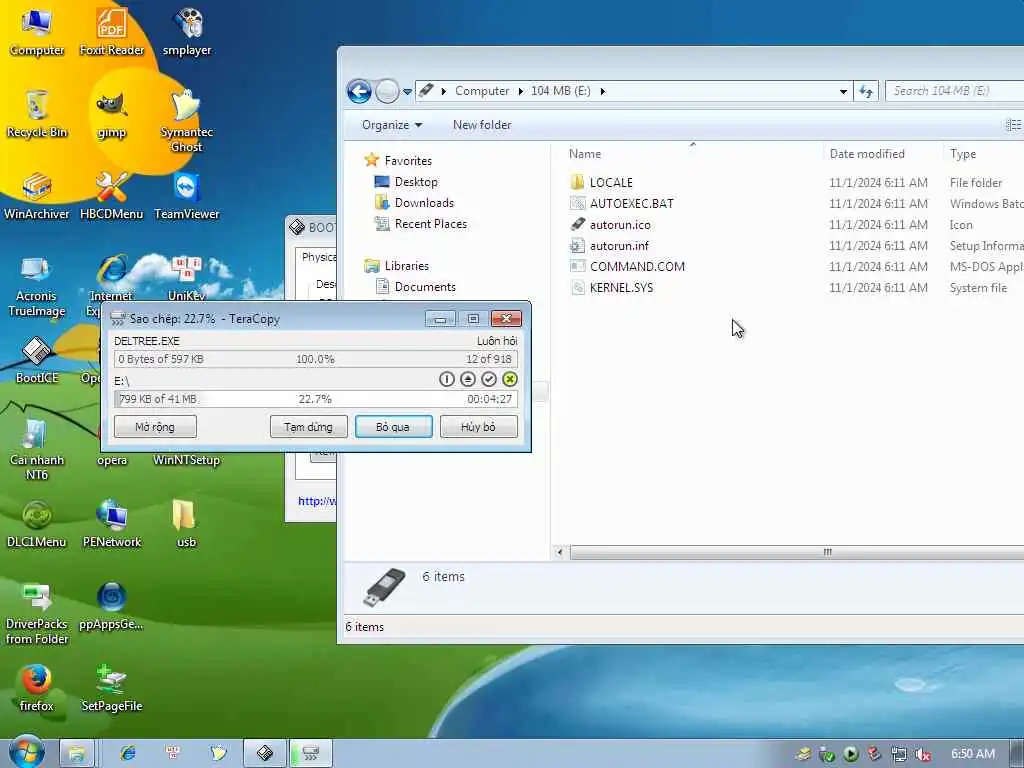Click the DELTREE.EXE file progress bar

tap(316, 359)
